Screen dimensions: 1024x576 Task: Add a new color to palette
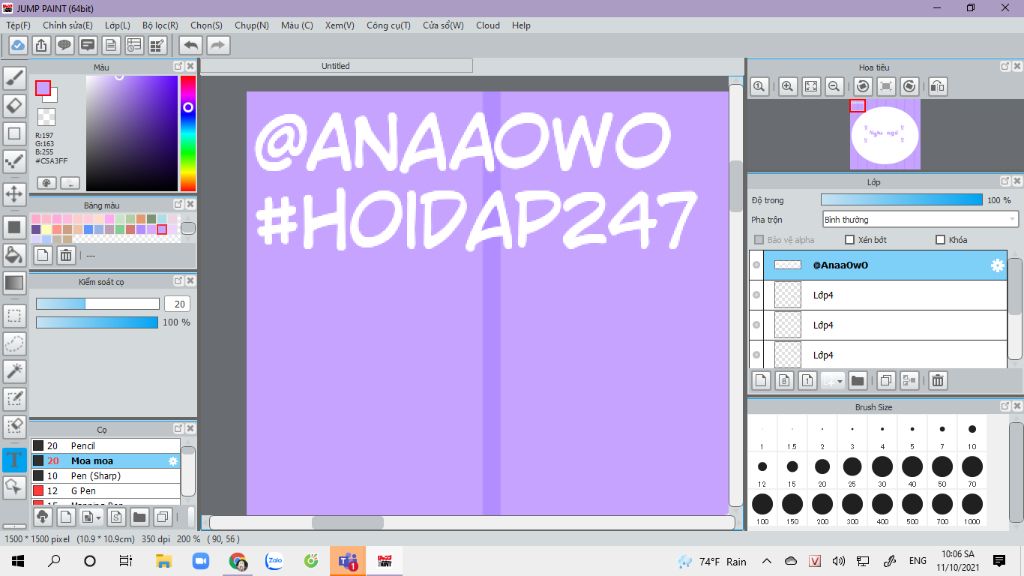pyautogui.click(x=42, y=255)
